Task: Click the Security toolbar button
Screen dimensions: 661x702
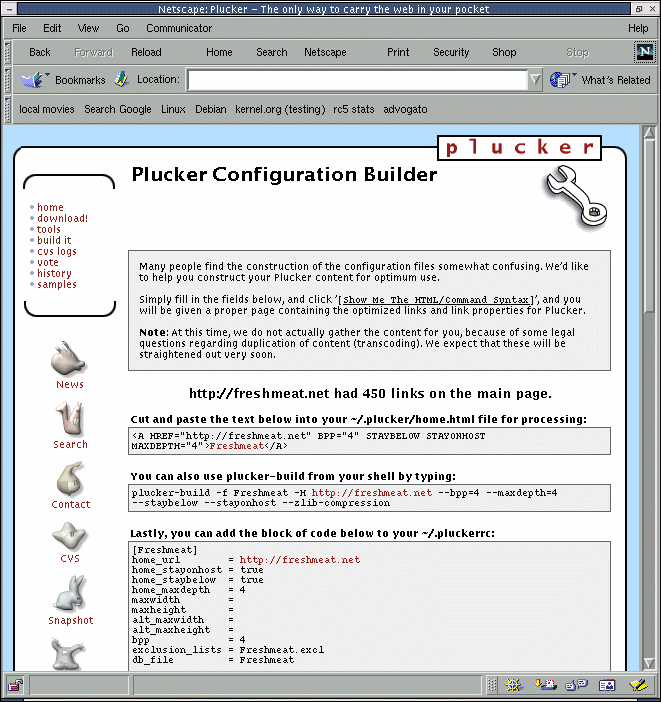Action: (451, 52)
